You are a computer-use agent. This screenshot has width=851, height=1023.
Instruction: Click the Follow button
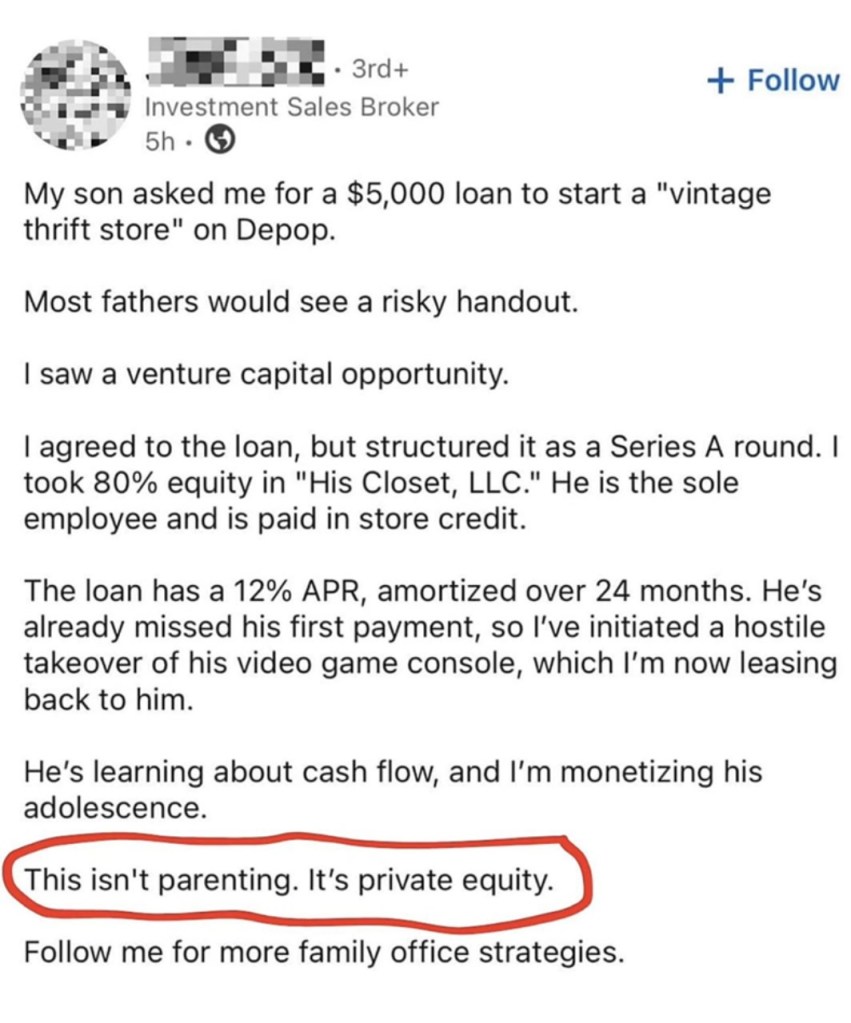click(773, 80)
